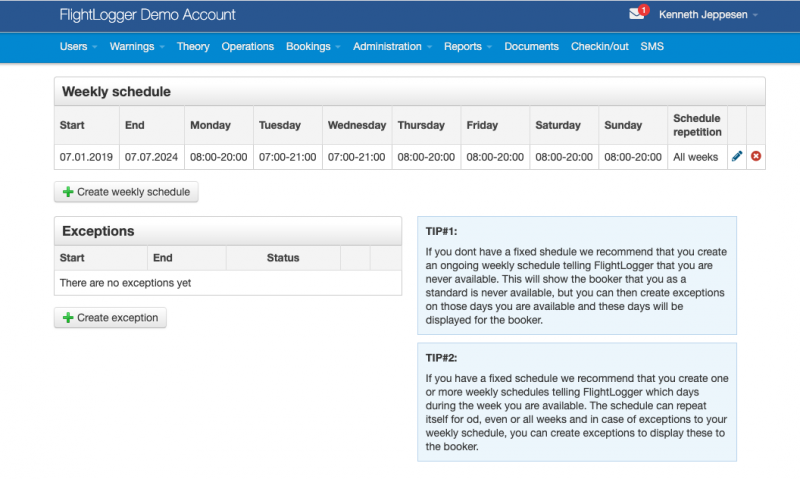Expand the Bookings menu
800x479 pixels.
(313, 46)
